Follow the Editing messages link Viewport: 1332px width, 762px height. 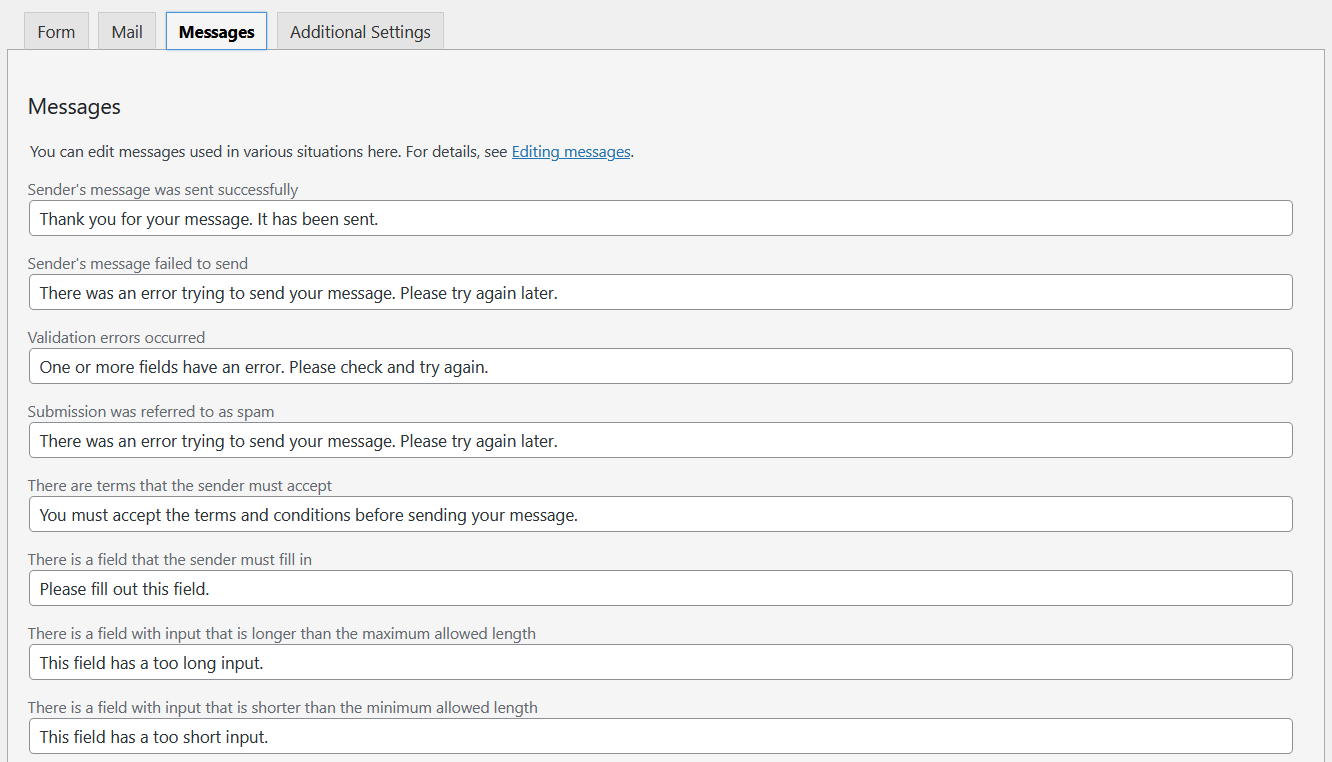click(571, 152)
